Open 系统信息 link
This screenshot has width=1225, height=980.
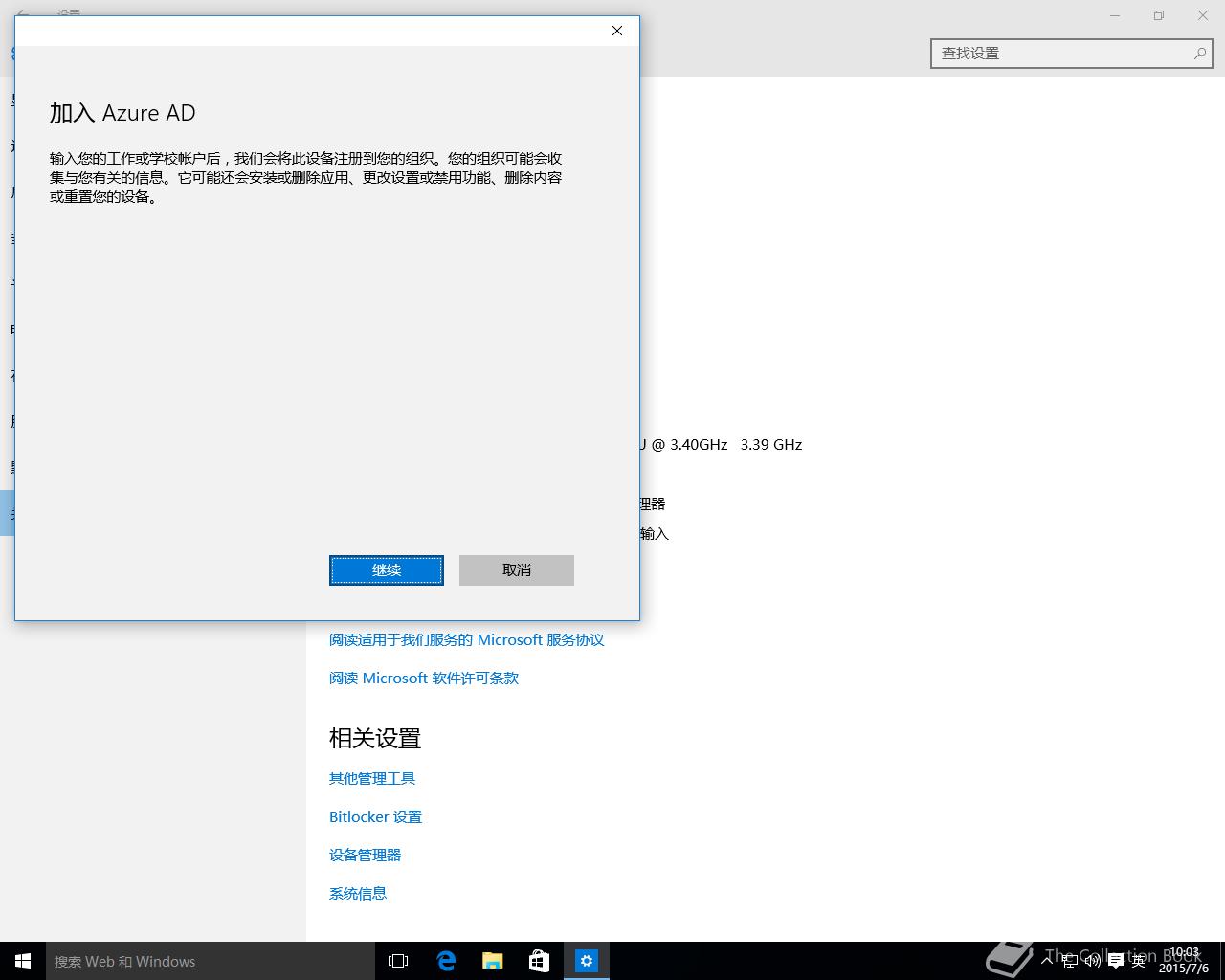[x=358, y=893]
